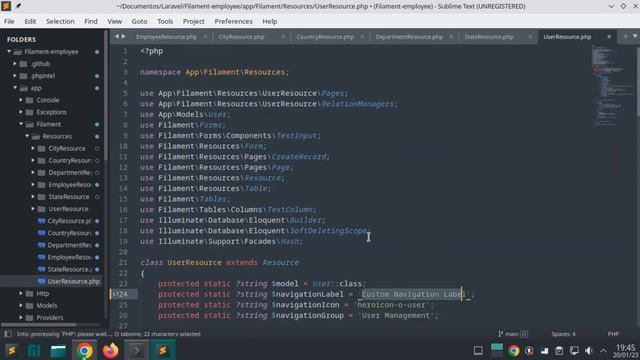Open StateResource.php file in sidebar

point(68,269)
